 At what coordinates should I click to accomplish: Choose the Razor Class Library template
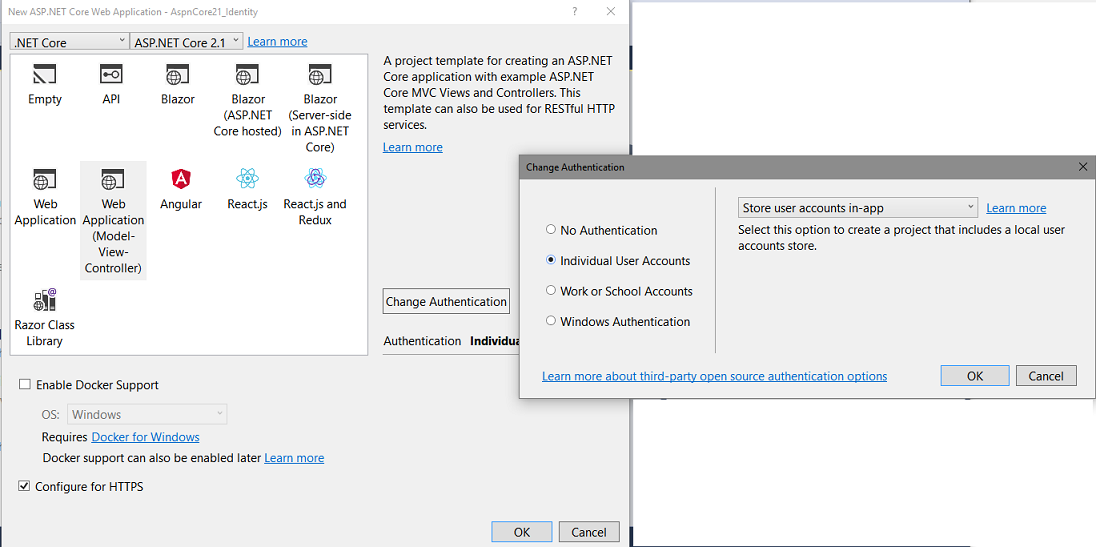(x=45, y=318)
